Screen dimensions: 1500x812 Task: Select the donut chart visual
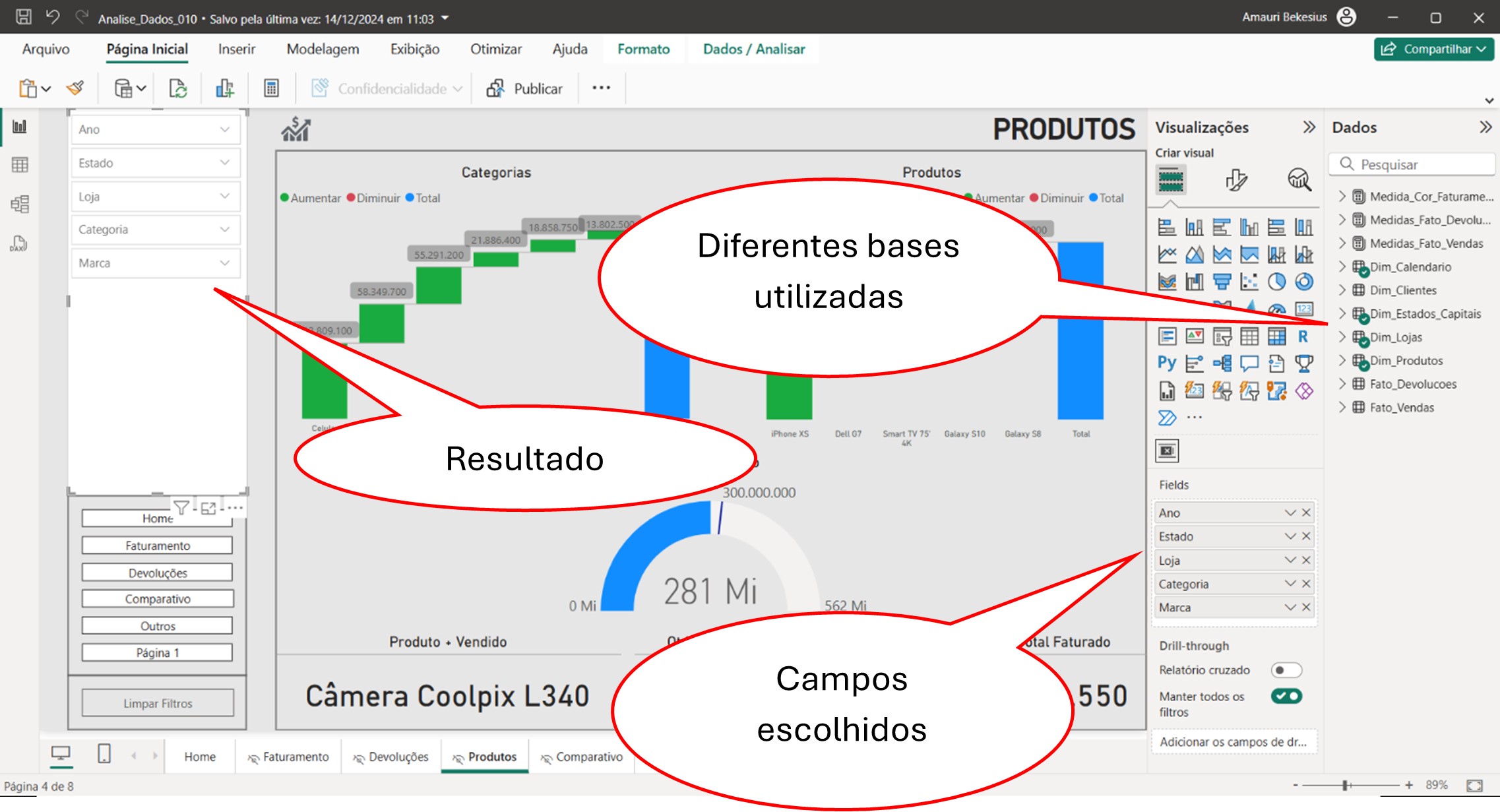1304,282
